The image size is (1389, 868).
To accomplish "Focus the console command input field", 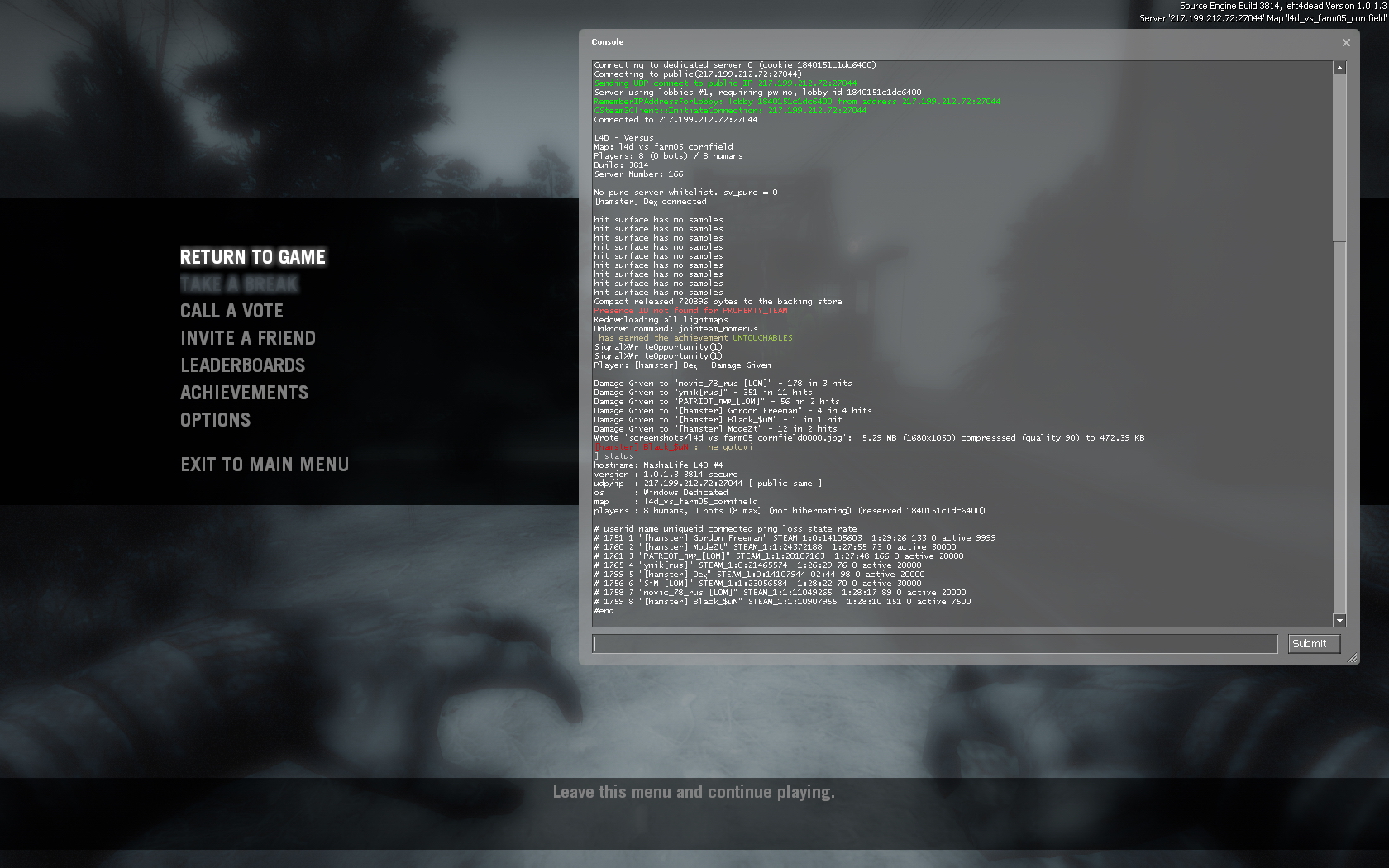I will pyautogui.click(x=935, y=644).
